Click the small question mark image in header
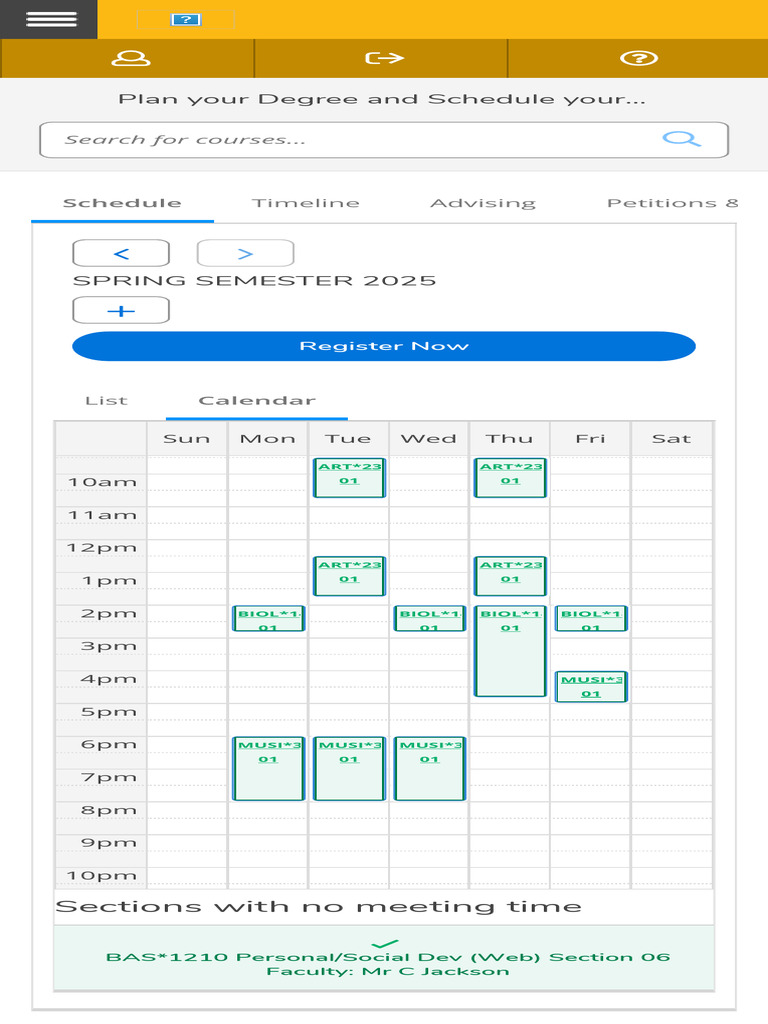 point(185,20)
